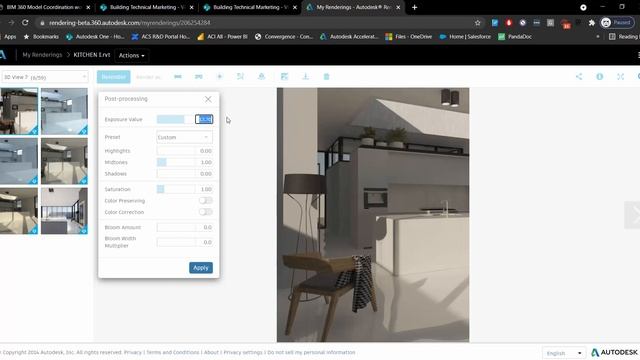The width and height of the screenshot is (640, 360).
Task: Click the post-processing adjust icon in toolbar
Action: point(284,76)
